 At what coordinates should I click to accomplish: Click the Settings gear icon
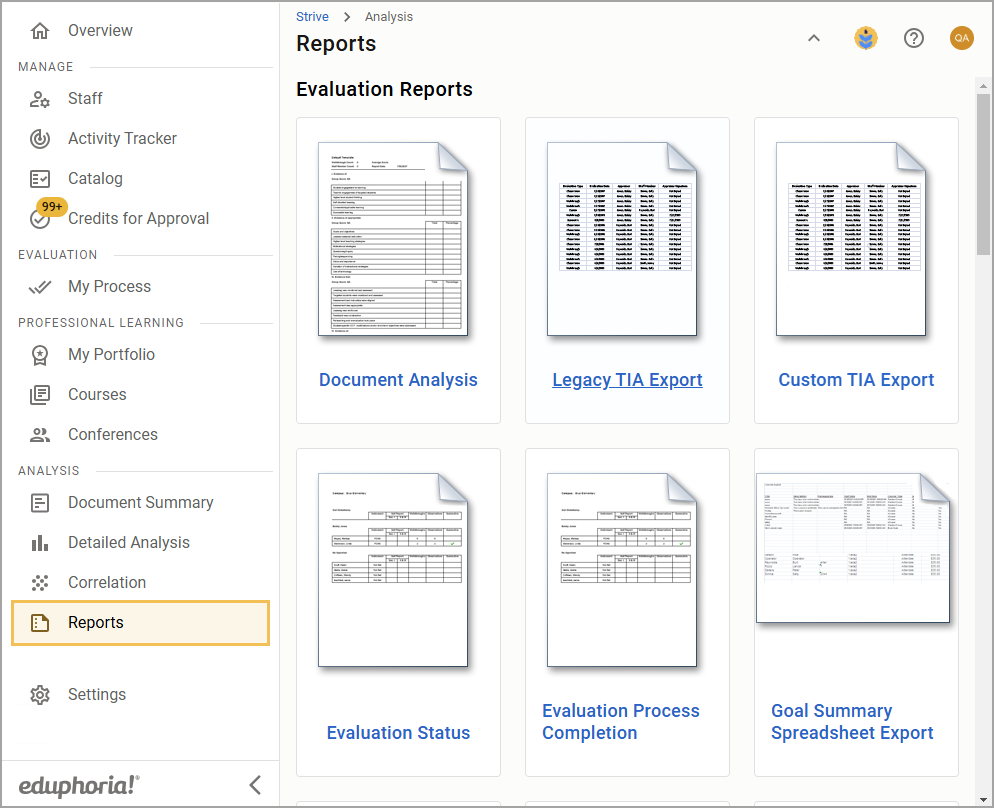pos(40,695)
